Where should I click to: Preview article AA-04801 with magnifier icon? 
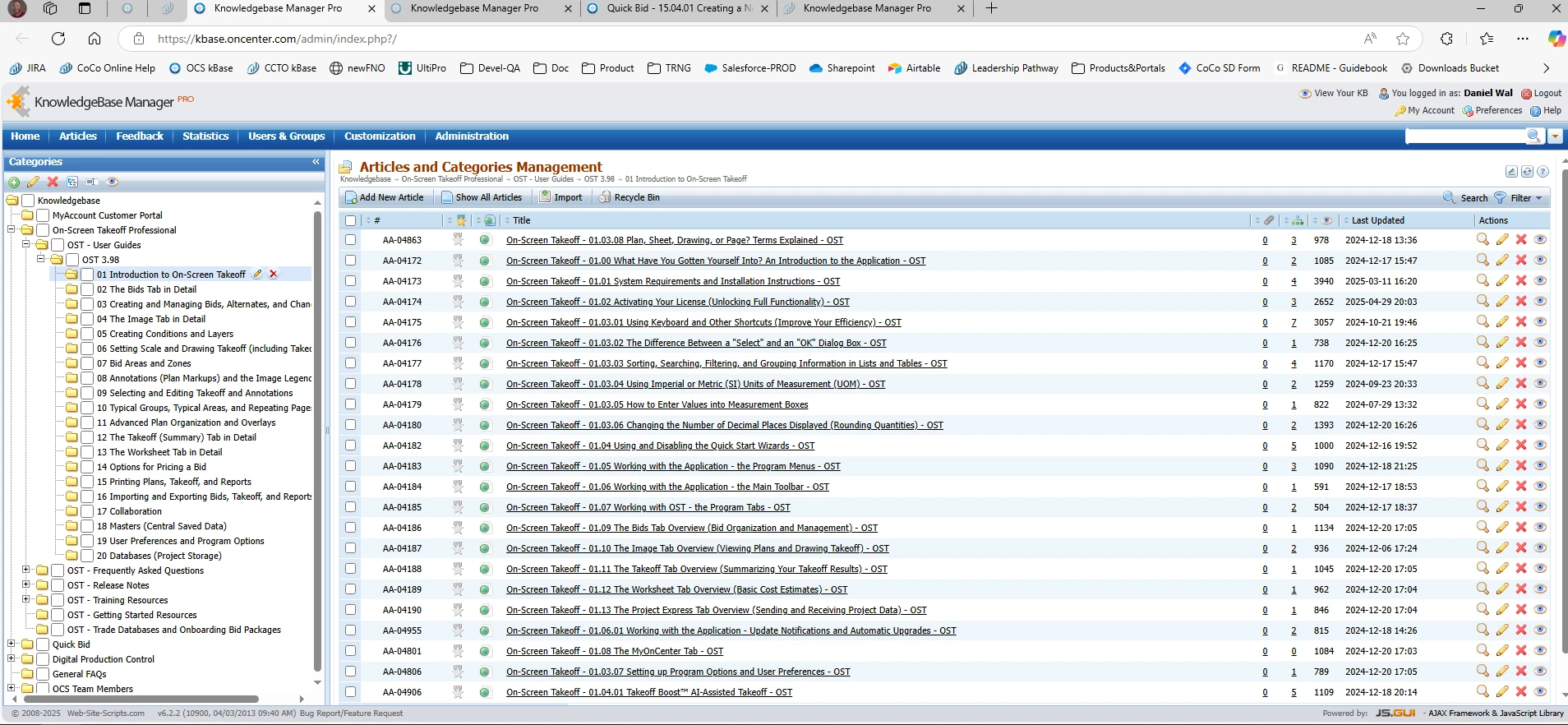click(1483, 650)
